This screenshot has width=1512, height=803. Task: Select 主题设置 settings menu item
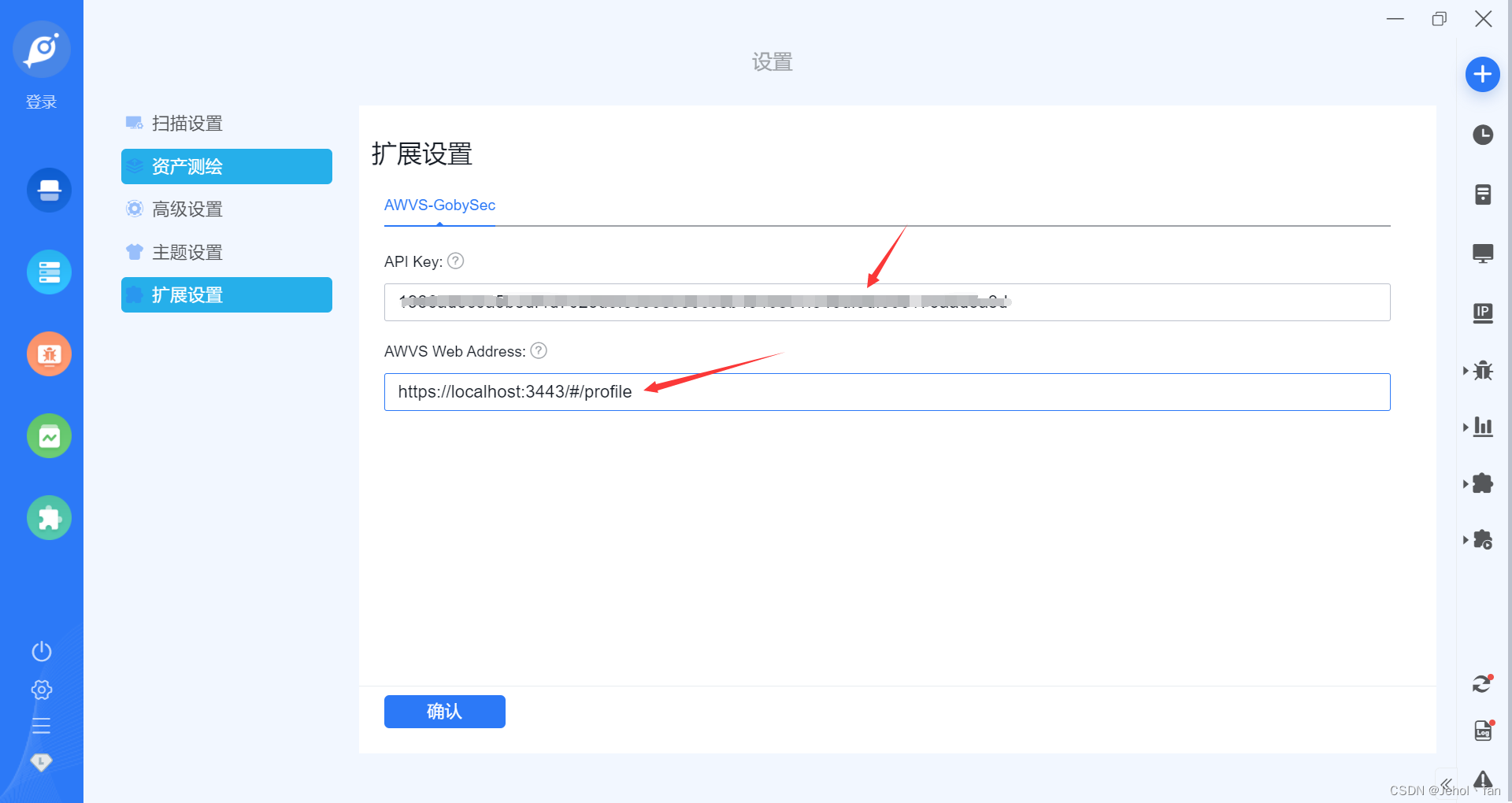[227, 253]
